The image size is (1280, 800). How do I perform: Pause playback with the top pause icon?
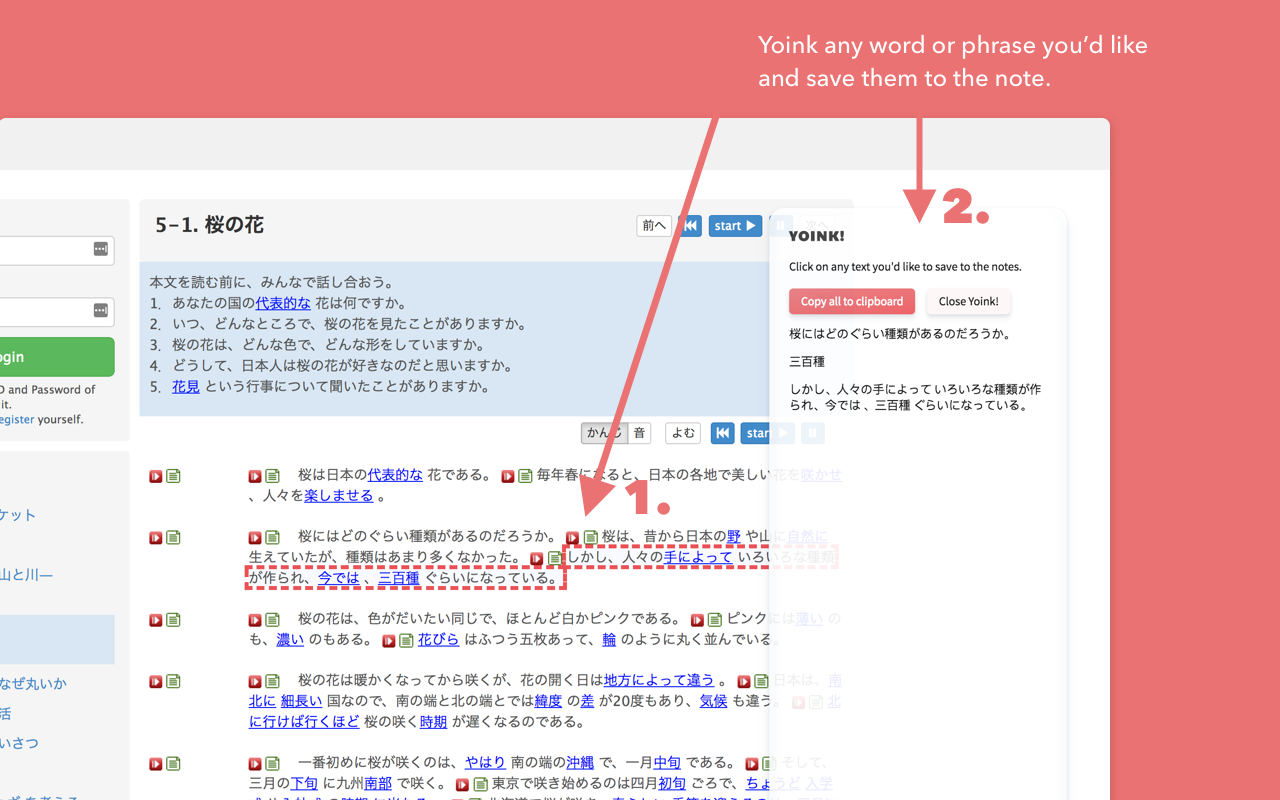point(781,225)
